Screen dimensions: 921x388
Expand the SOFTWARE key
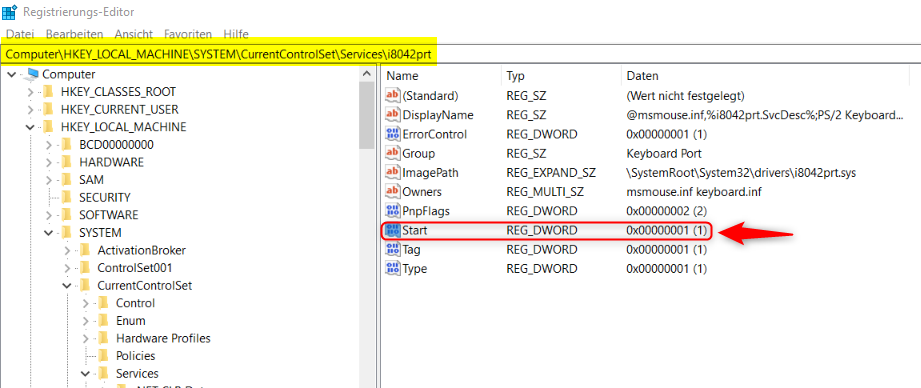pos(49,215)
